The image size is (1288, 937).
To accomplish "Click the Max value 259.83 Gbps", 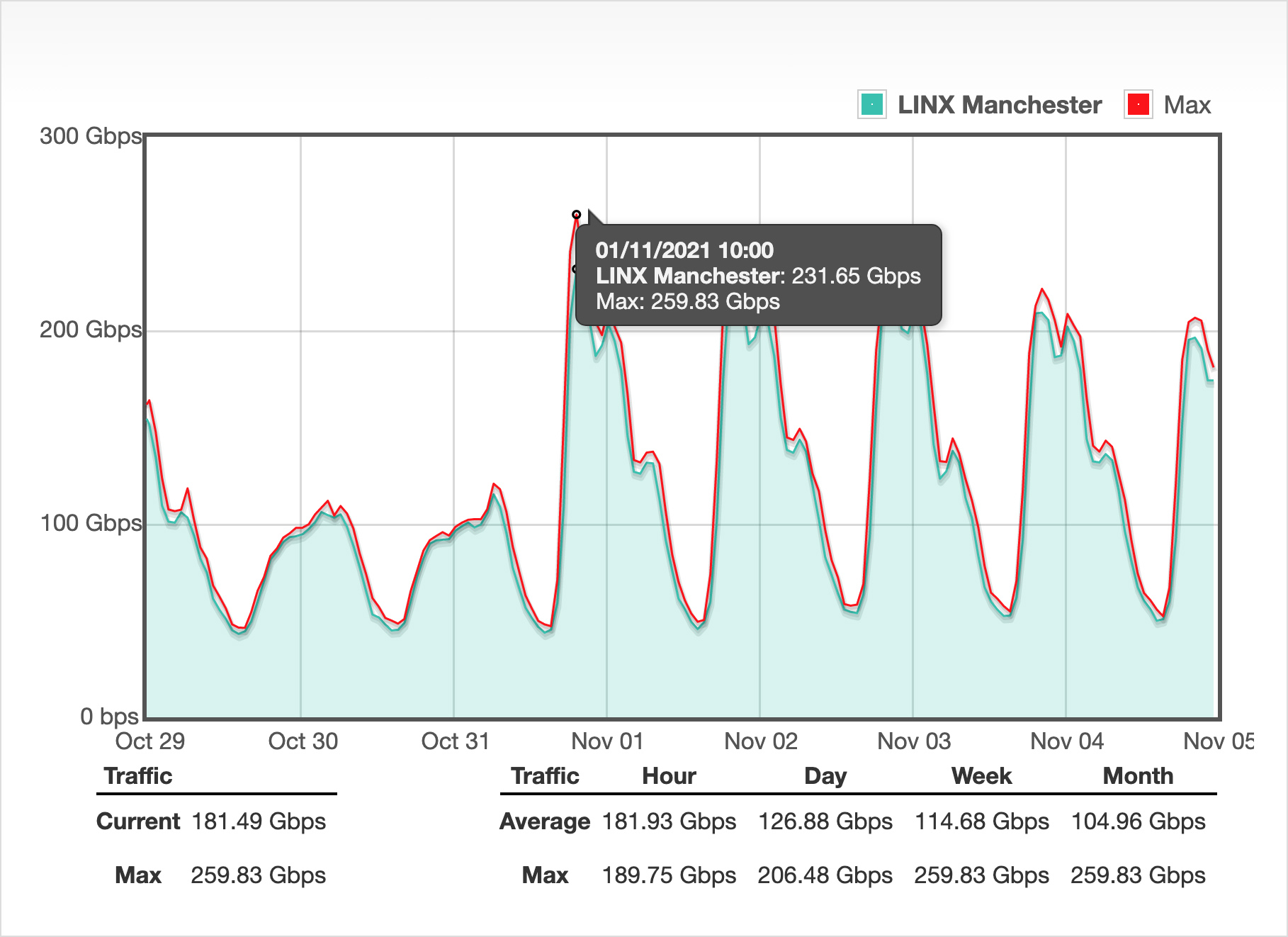I will [259, 875].
